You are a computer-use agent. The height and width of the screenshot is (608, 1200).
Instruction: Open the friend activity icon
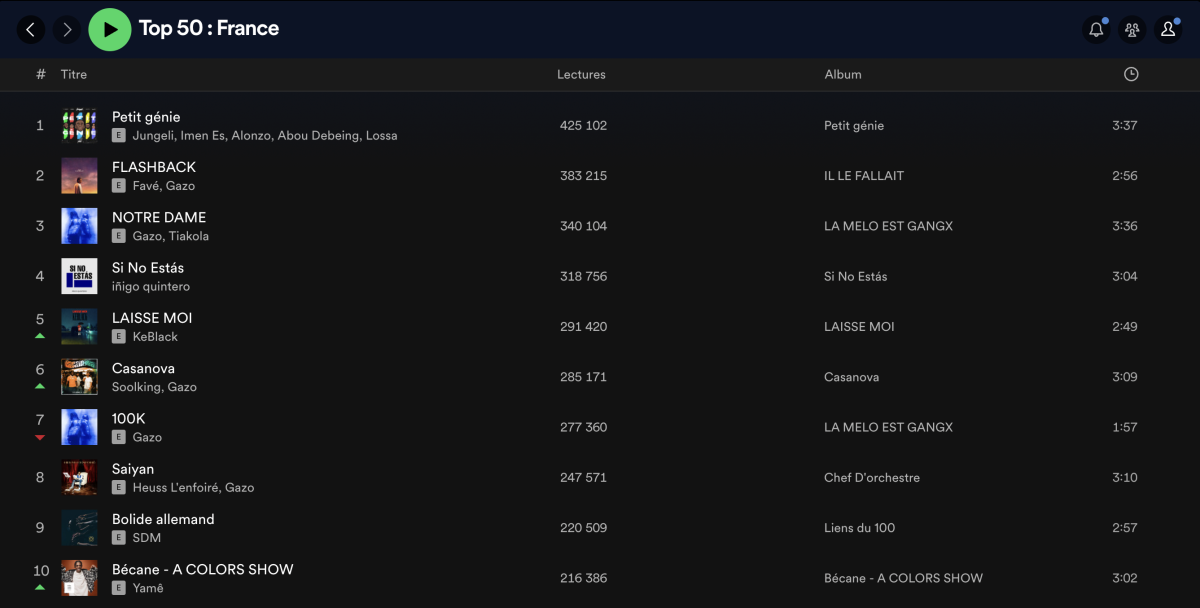(1132, 30)
